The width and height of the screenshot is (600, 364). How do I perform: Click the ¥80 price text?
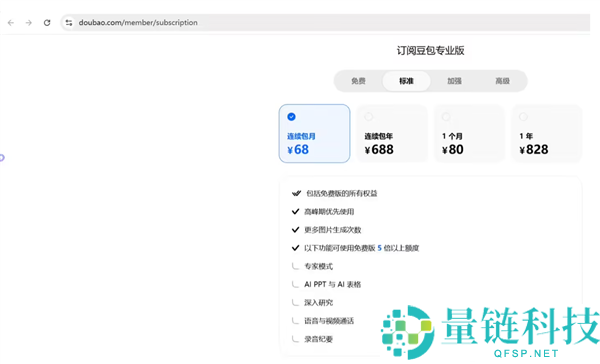click(x=453, y=150)
